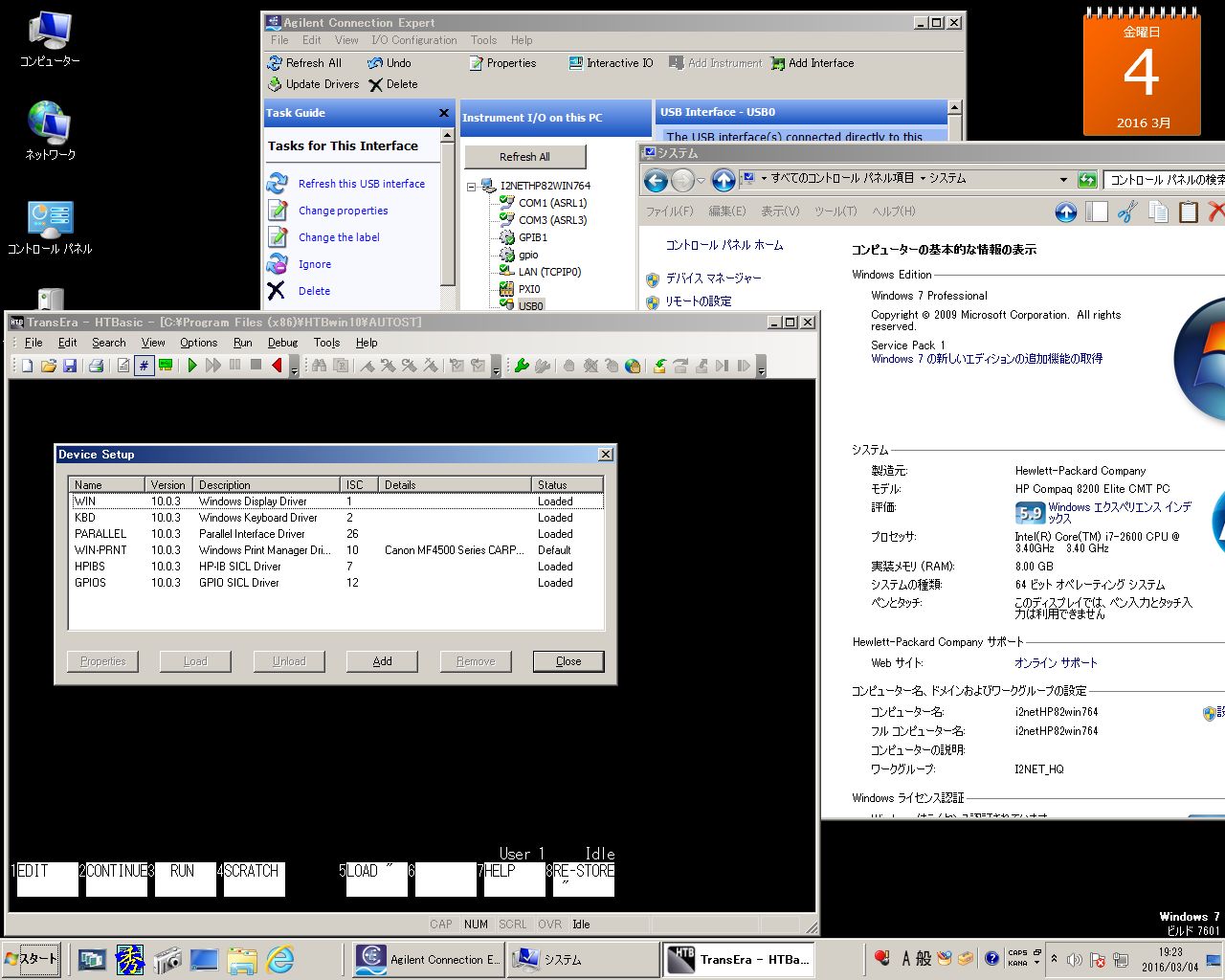Click the 4 SCRATCH softkey in HTBasic

[x=254, y=879]
